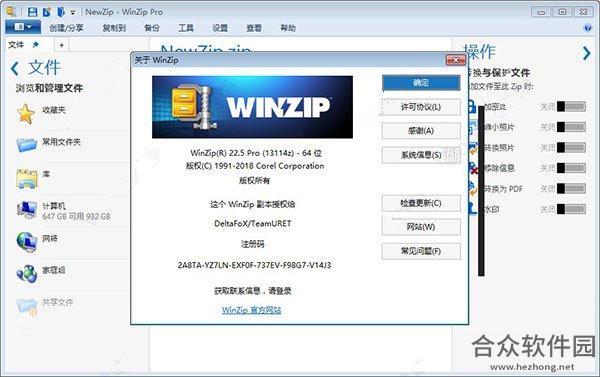The width and height of the screenshot is (600, 377).
Task: Open the 帮助 menu
Action: click(288, 28)
